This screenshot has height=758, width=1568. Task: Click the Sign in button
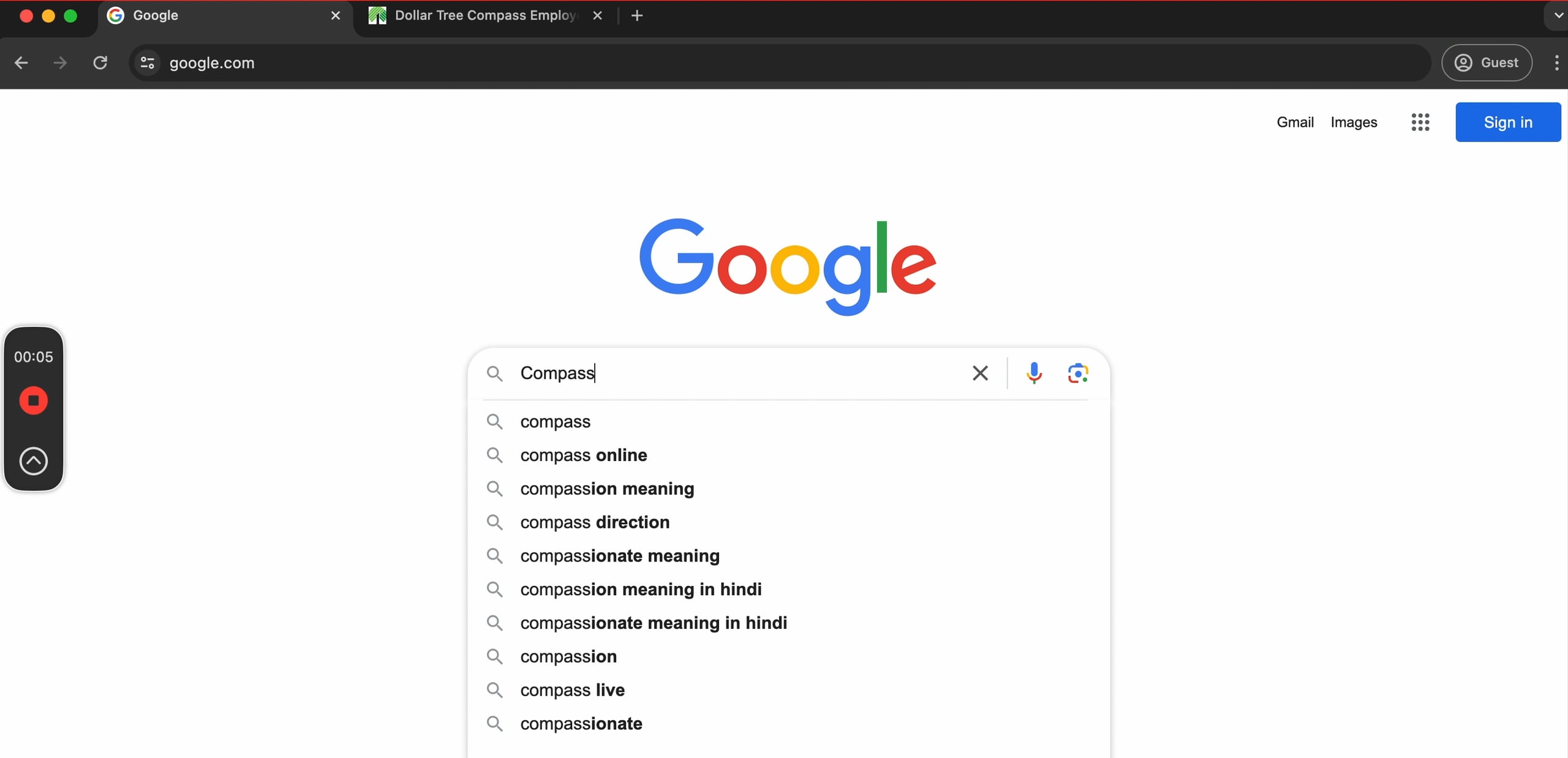click(x=1508, y=122)
